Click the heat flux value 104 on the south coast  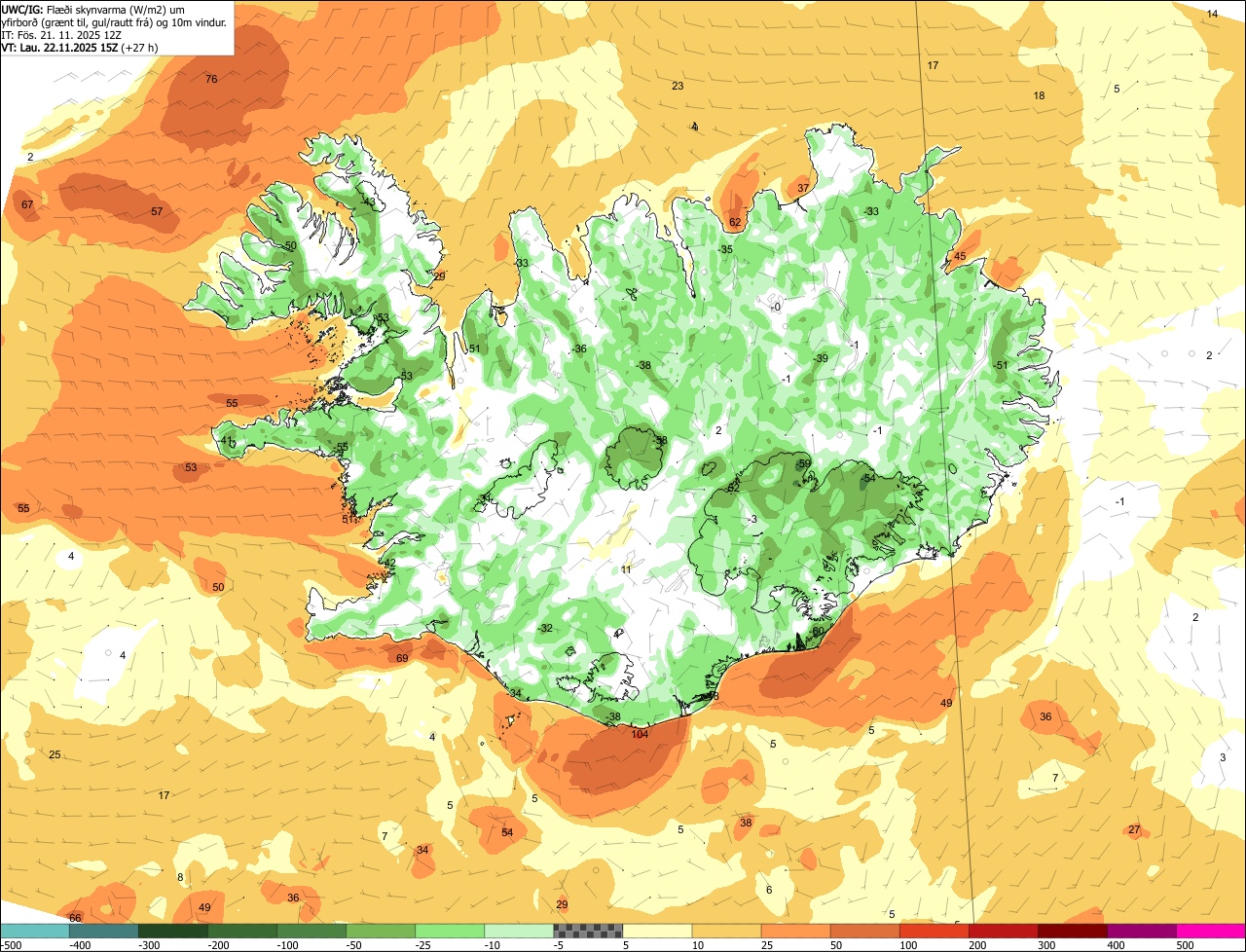point(640,734)
